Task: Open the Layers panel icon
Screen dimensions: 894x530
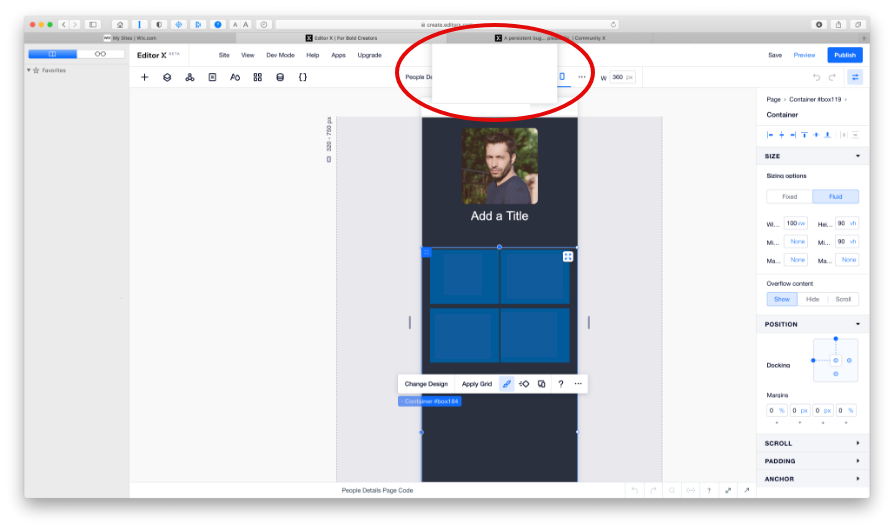Action: (167, 77)
